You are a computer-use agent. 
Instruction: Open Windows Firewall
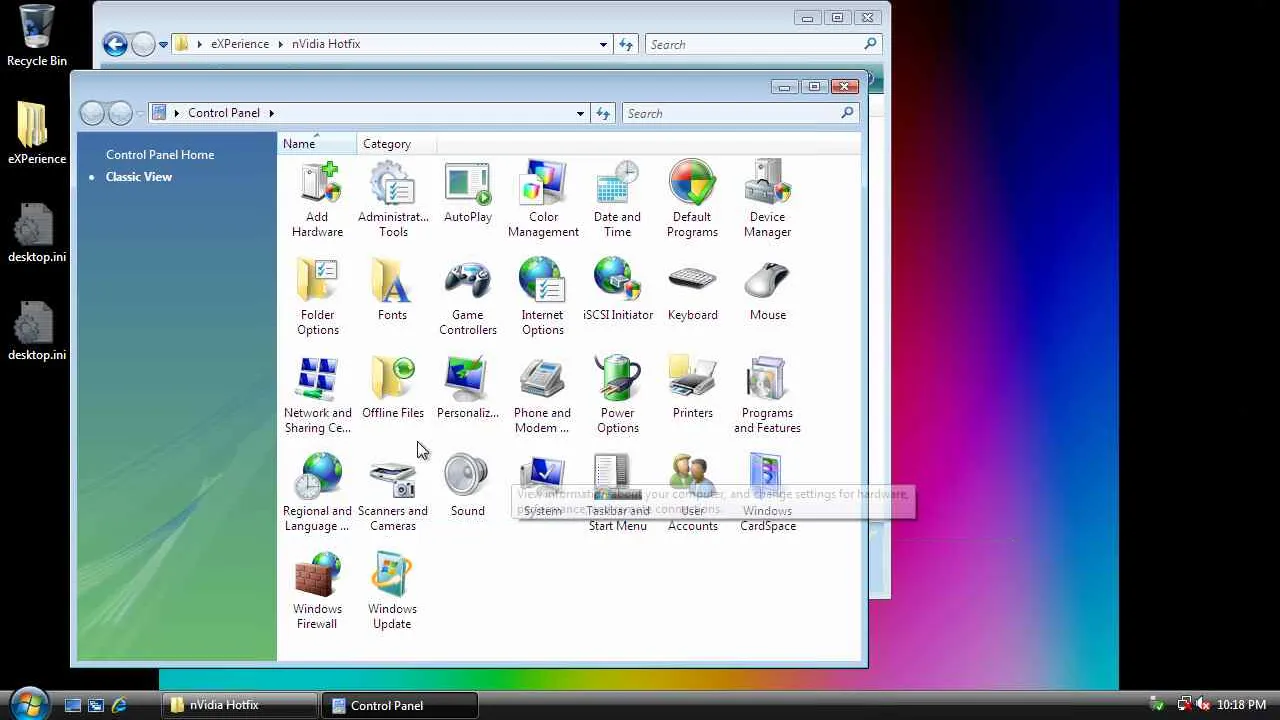click(317, 592)
